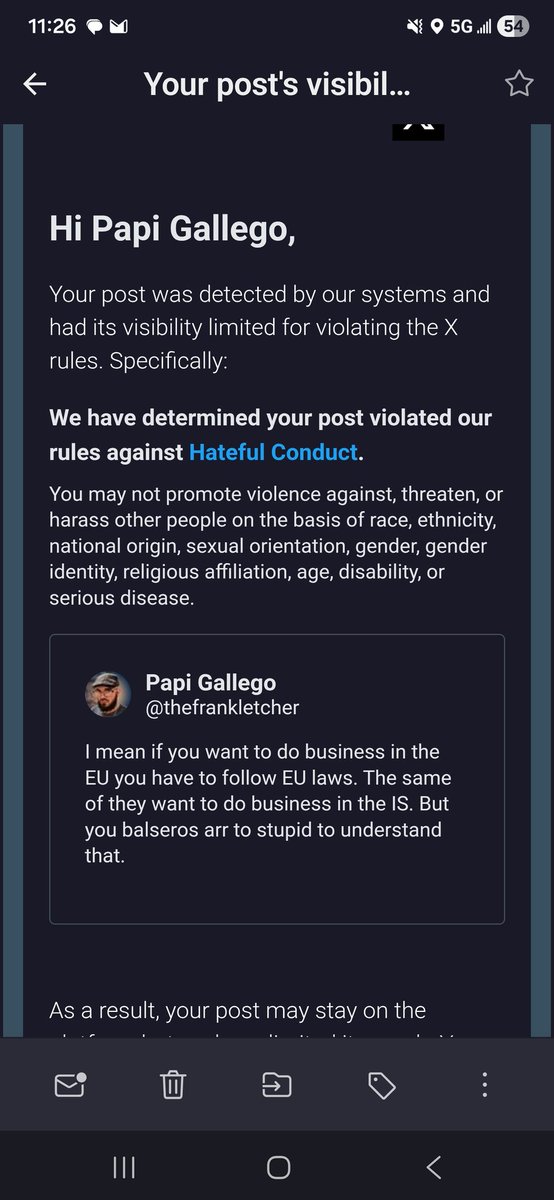
Task: Tap Papi Gallego's profile avatar
Action: pyautogui.click(x=107, y=694)
